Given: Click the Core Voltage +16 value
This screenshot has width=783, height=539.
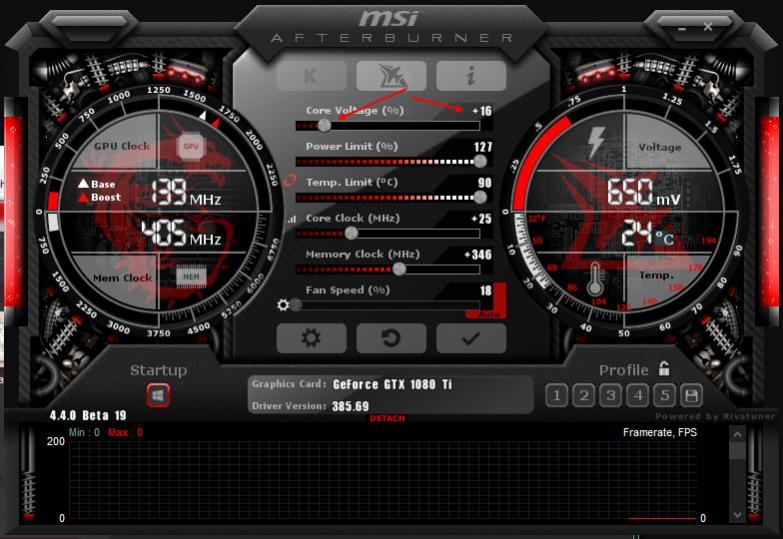Looking at the screenshot, I should click(x=482, y=111).
